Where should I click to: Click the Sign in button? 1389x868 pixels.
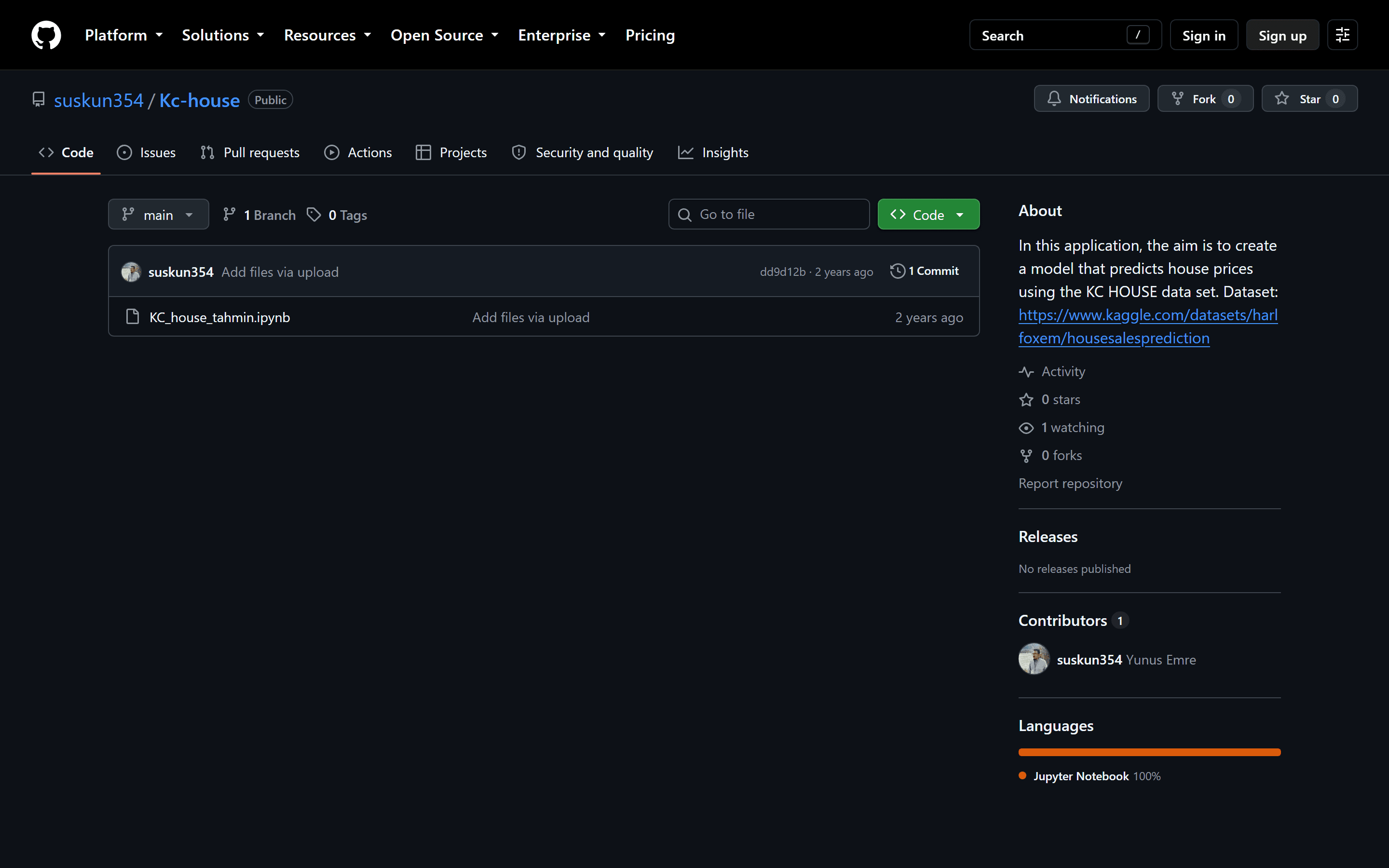[x=1204, y=35]
